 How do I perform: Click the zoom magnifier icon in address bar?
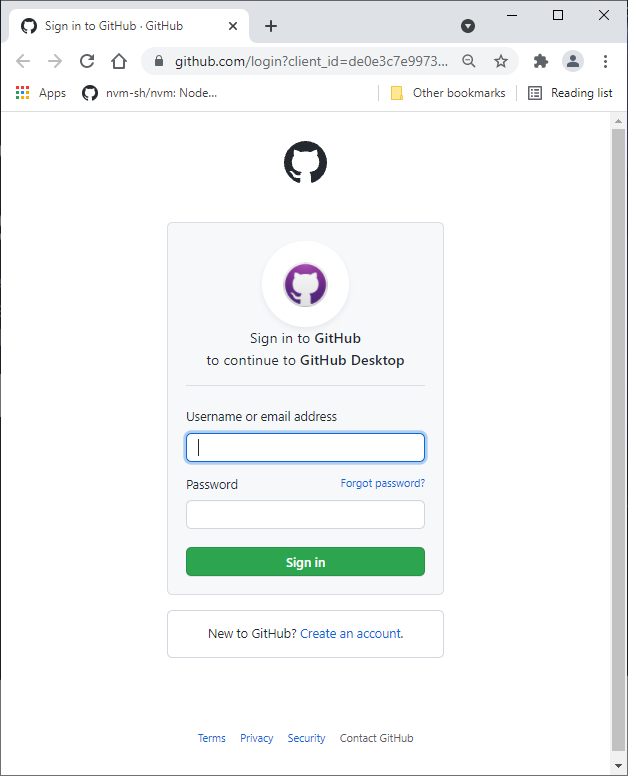tap(469, 61)
